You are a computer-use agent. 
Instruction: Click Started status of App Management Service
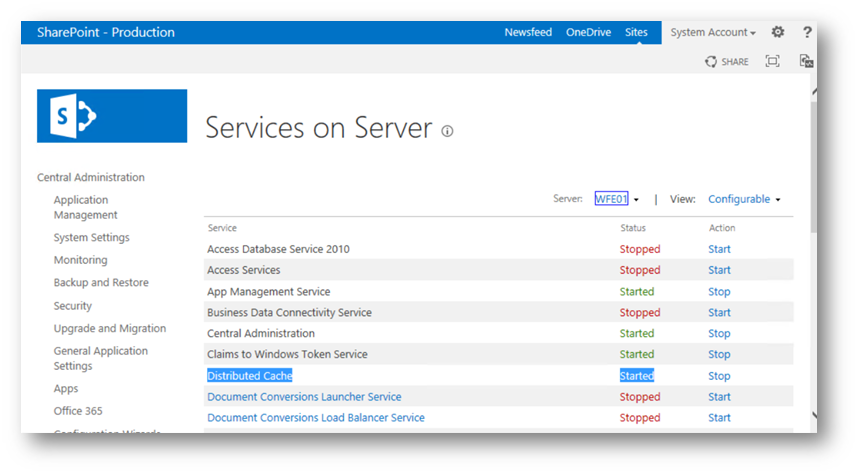(637, 291)
